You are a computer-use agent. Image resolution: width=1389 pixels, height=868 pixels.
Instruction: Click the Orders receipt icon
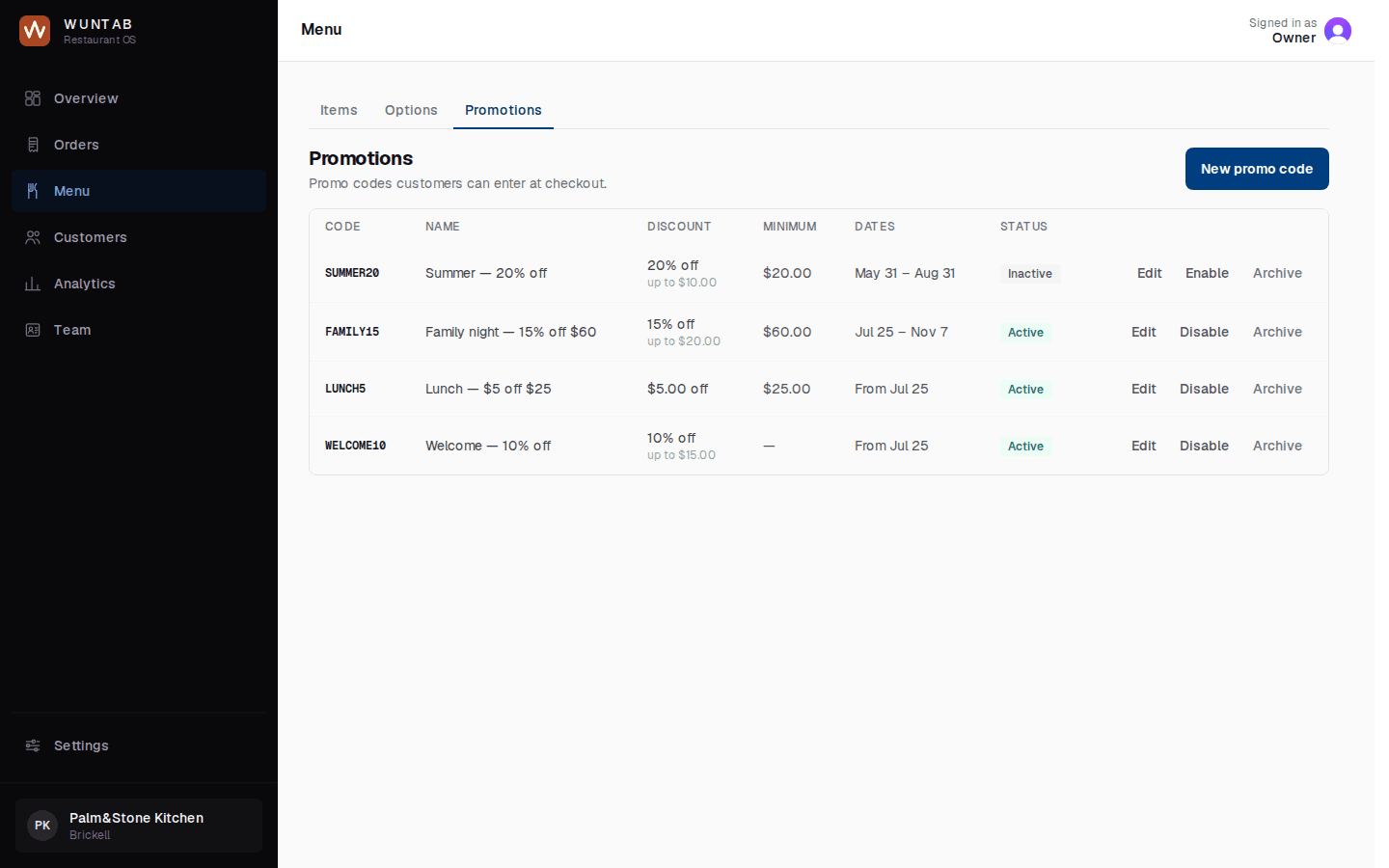(x=33, y=145)
